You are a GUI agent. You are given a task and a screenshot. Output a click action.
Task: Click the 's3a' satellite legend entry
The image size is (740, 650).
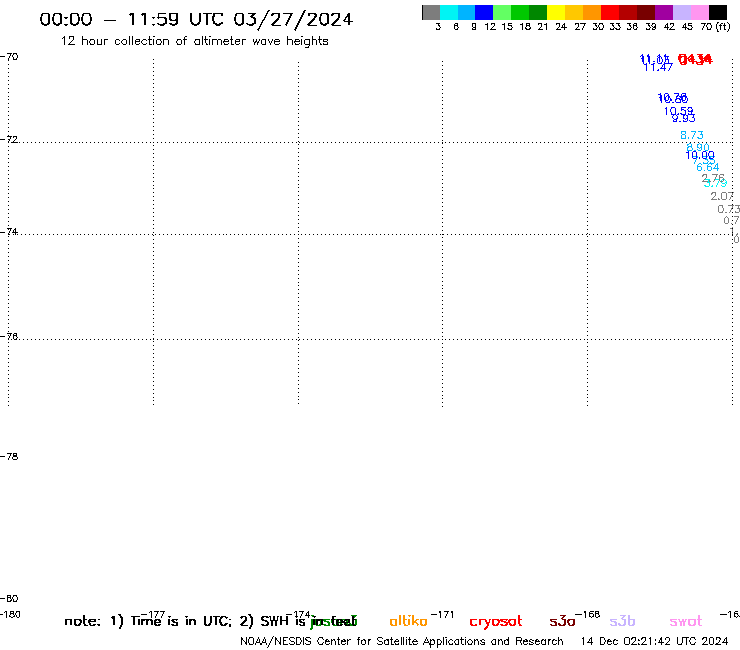click(x=562, y=622)
